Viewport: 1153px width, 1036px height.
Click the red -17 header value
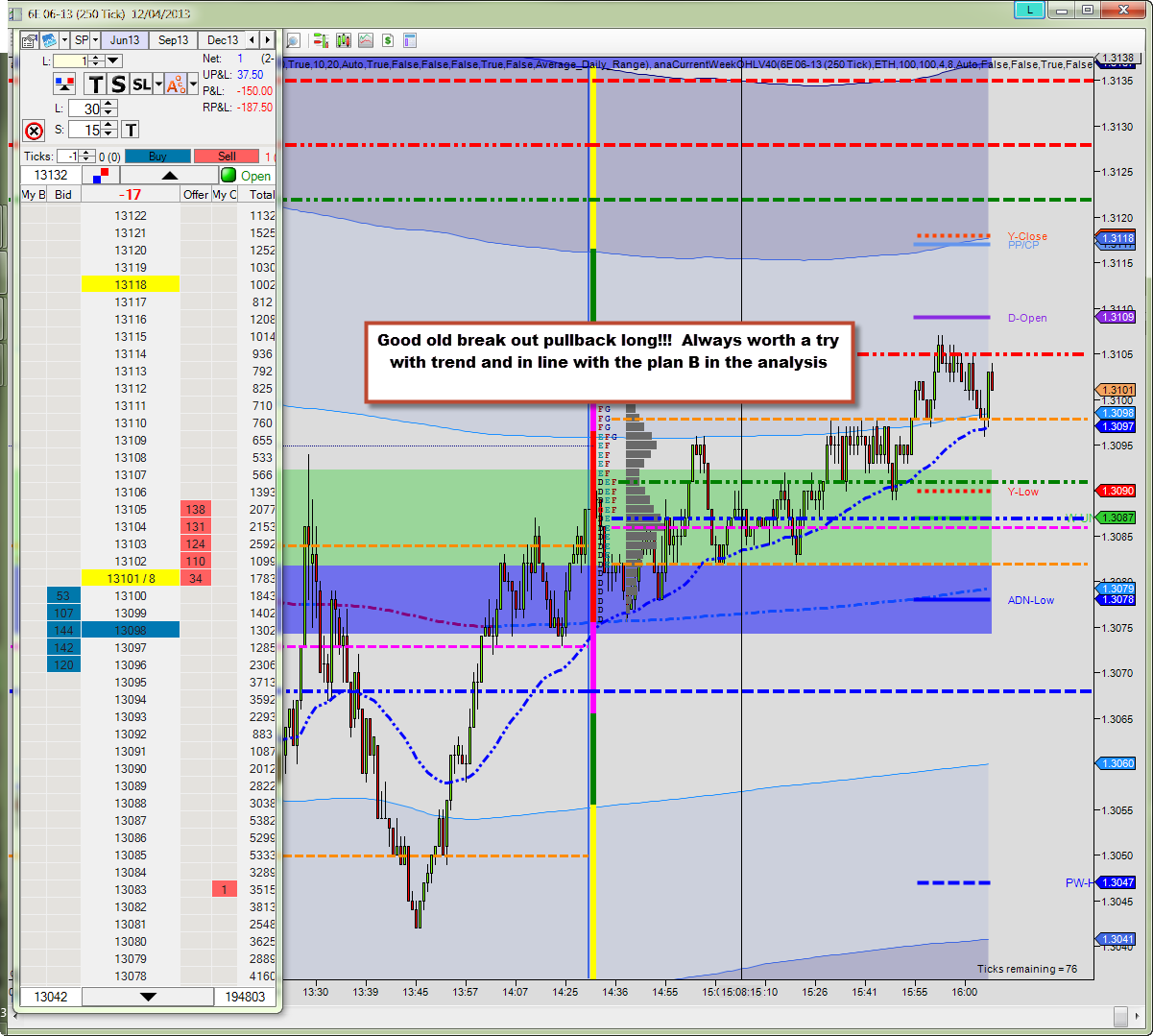pyautogui.click(x=131, y=194)
